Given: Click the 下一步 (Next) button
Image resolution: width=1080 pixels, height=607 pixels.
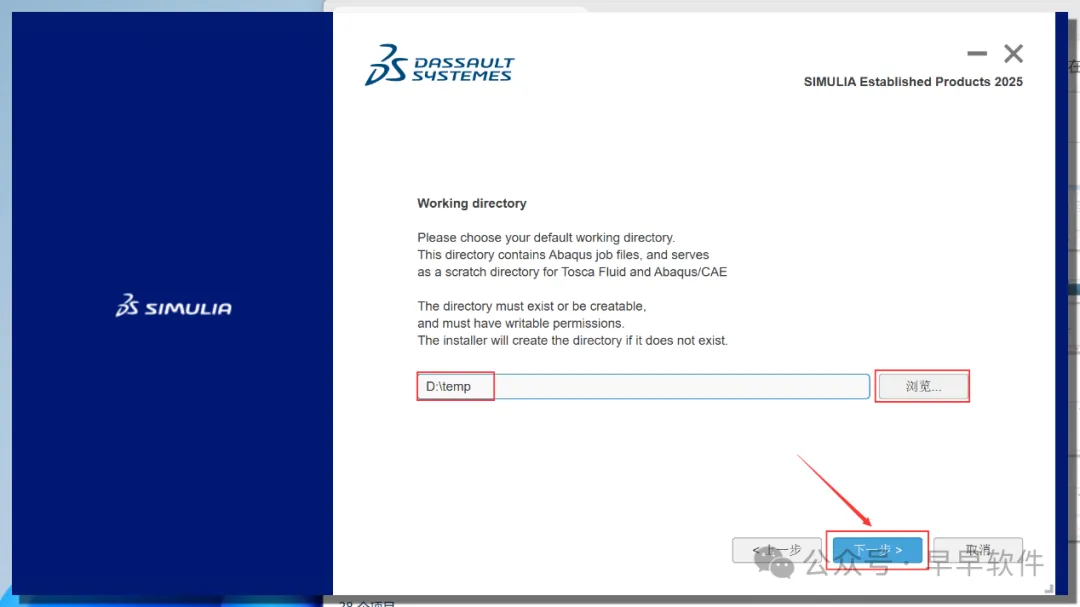Looking at the screenshot, I should [x=877, y=550].
